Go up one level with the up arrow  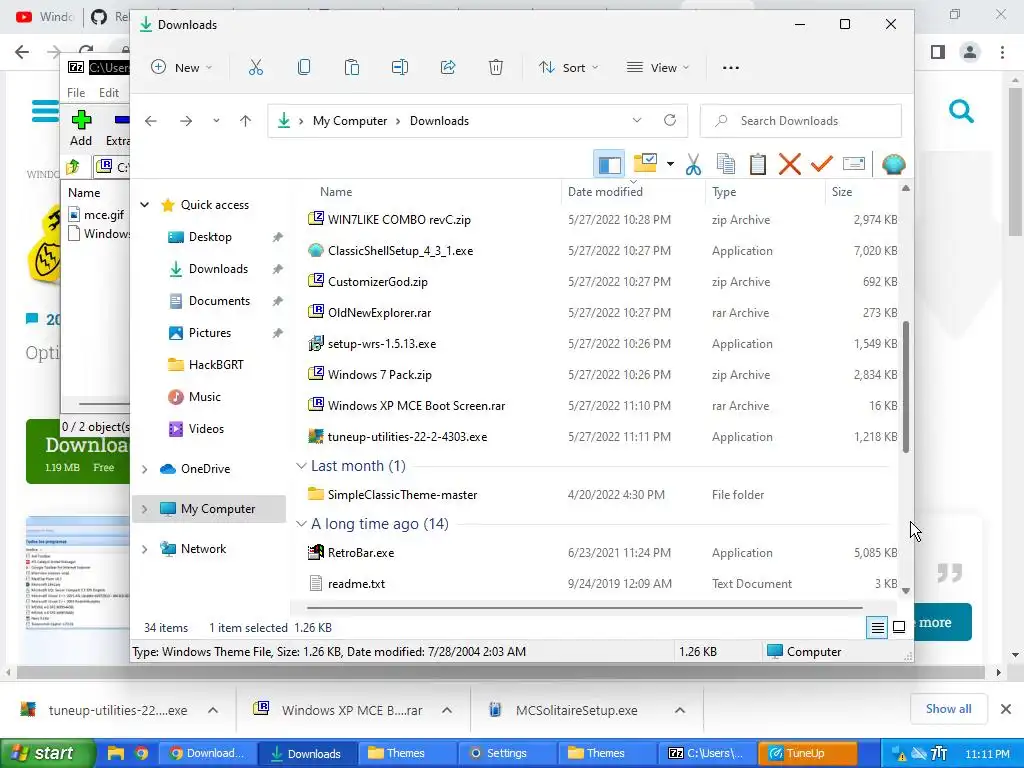click(x=246, y=121)
